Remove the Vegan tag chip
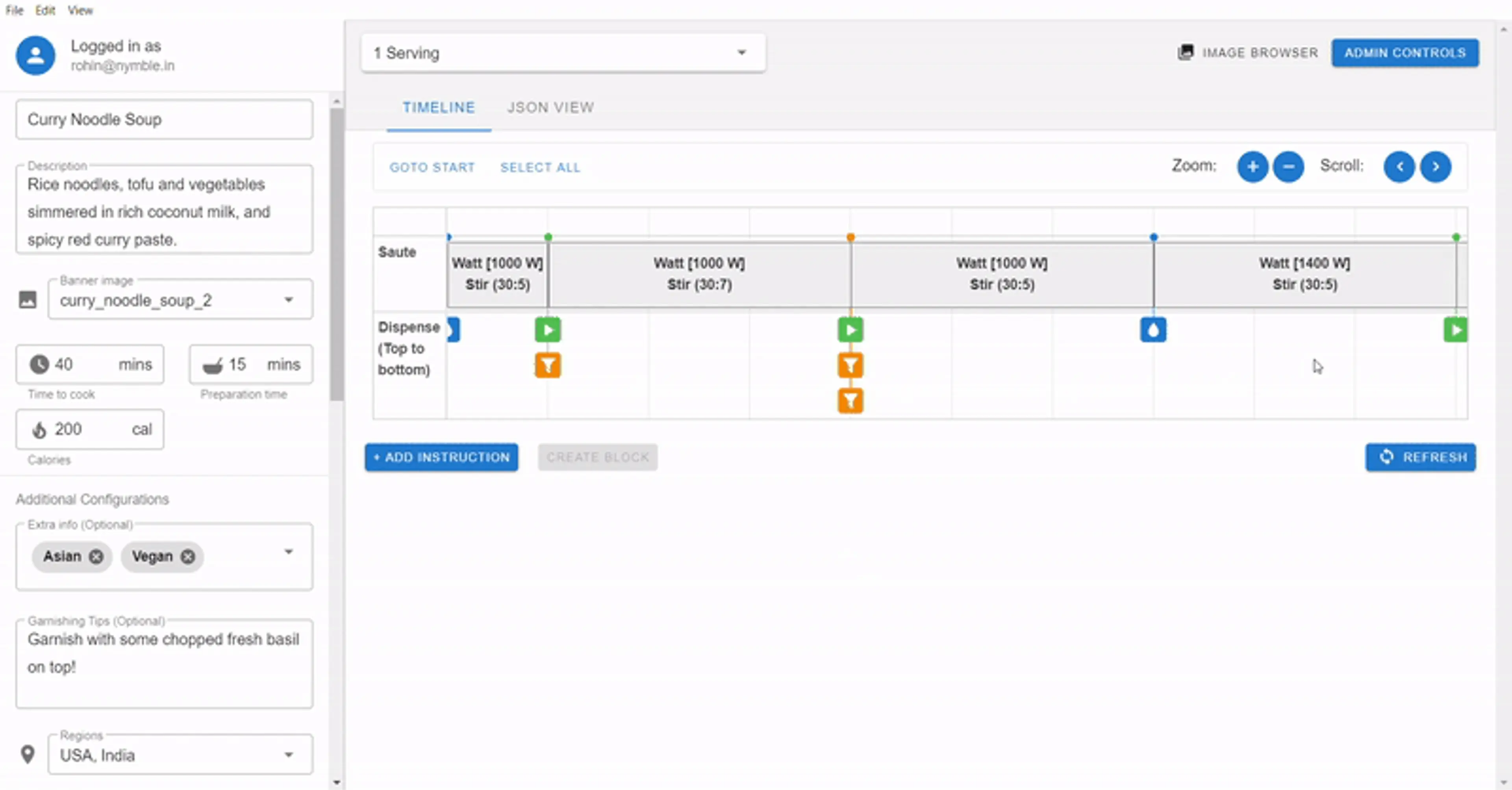The width and height of the screenshot is (1512, 790). [x=188, y=556]
